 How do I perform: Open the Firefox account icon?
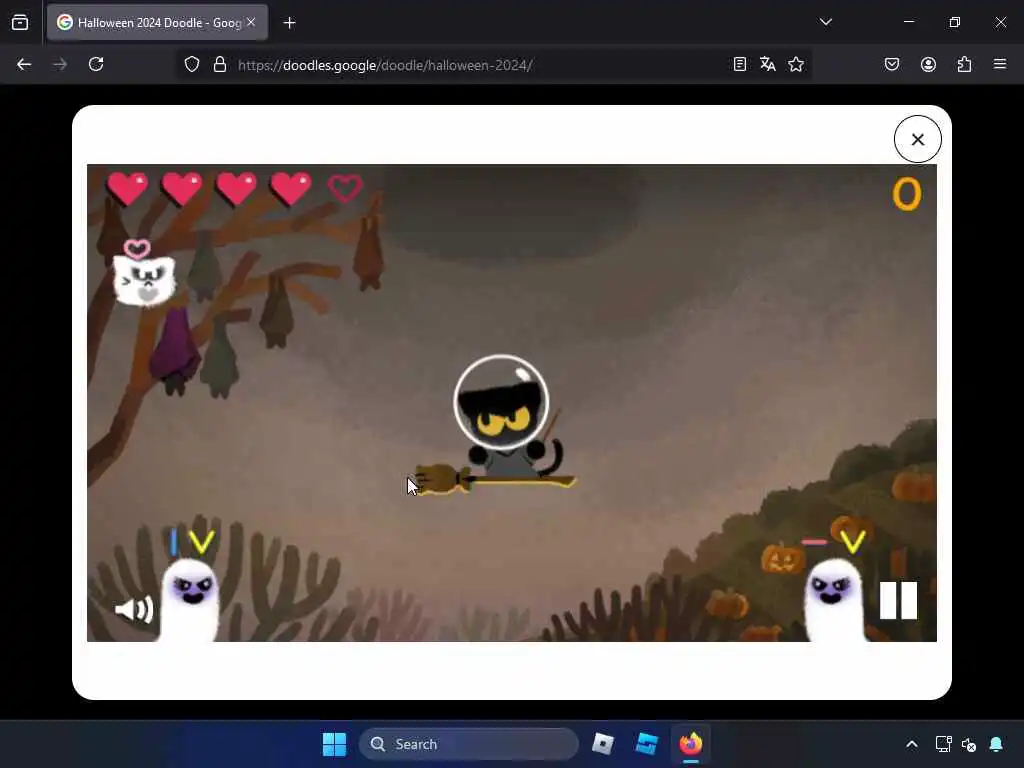[928, 64]
